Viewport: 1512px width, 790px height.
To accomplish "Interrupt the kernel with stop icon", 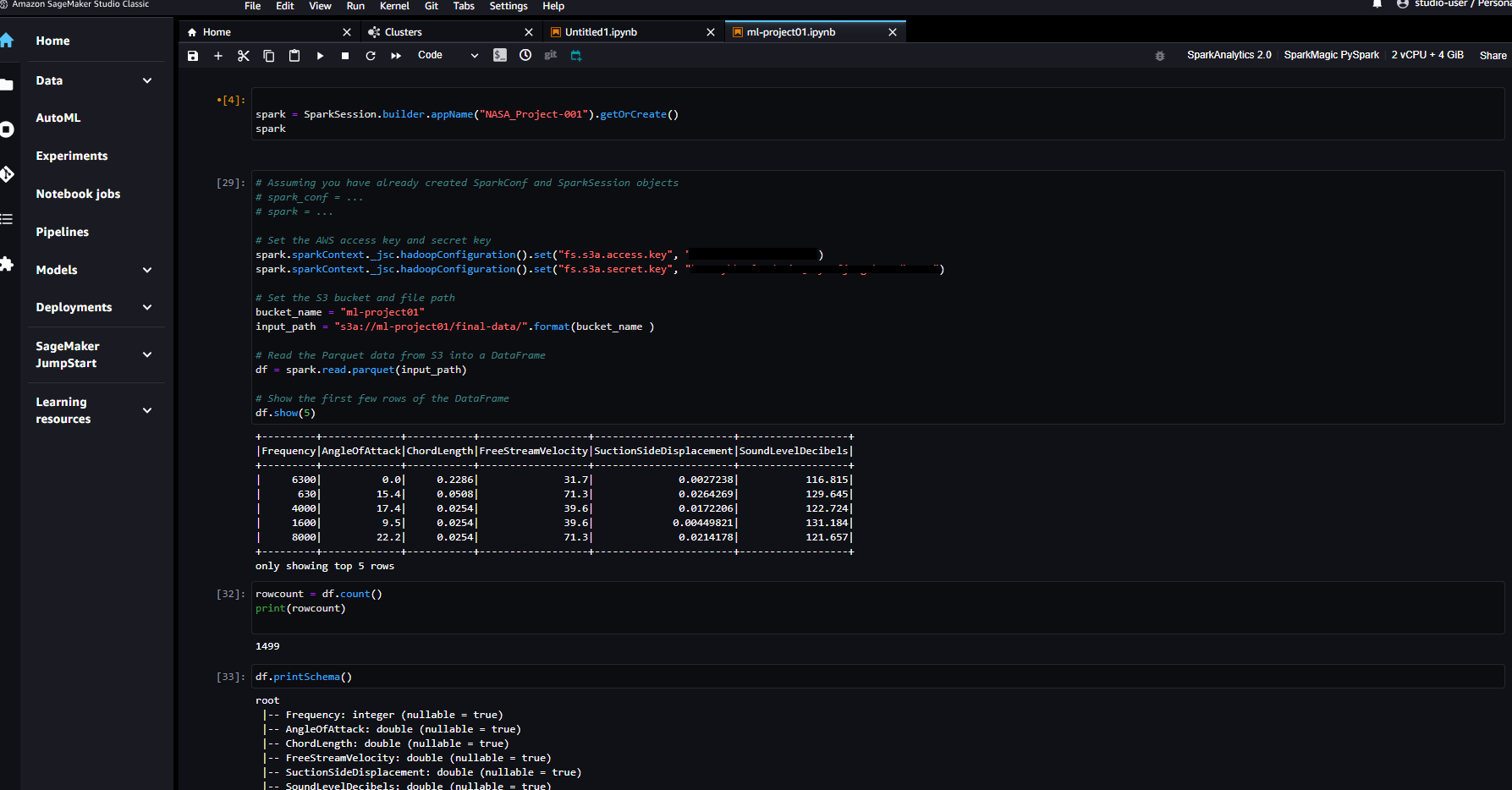I will tap(345, 56).
